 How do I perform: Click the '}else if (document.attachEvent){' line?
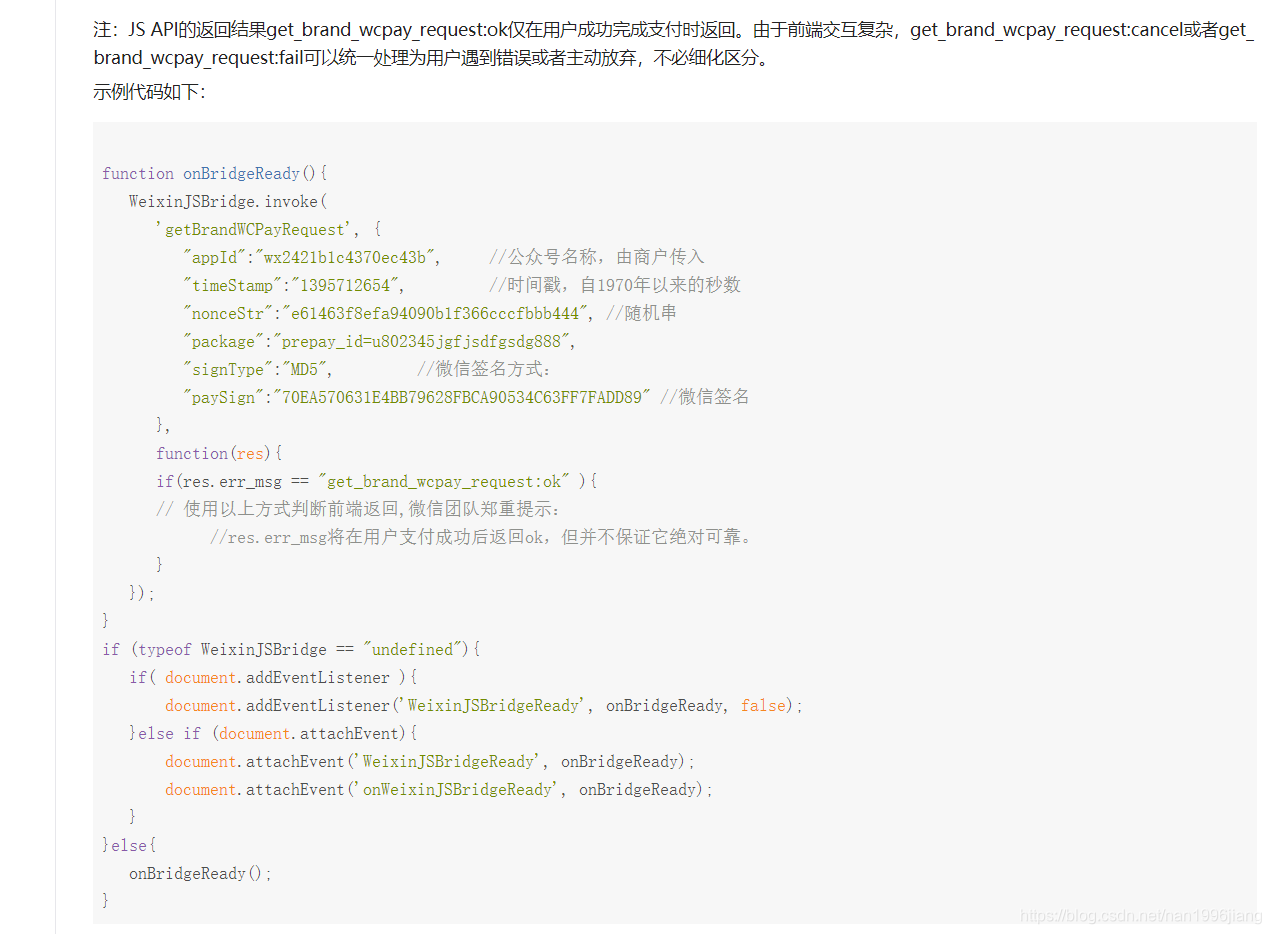[273, 733]
